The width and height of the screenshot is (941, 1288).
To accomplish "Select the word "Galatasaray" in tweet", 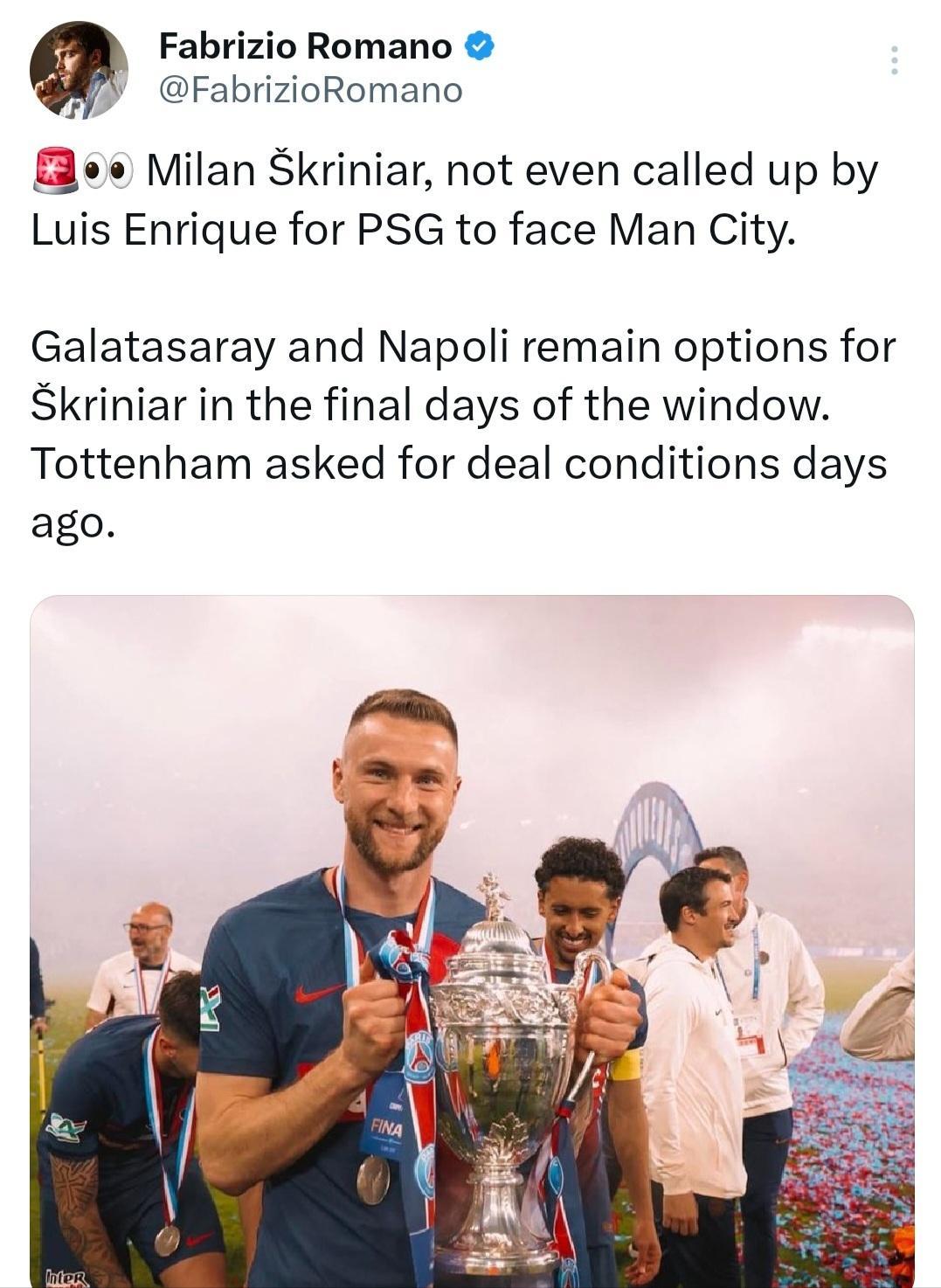I will tap(152, 347).
